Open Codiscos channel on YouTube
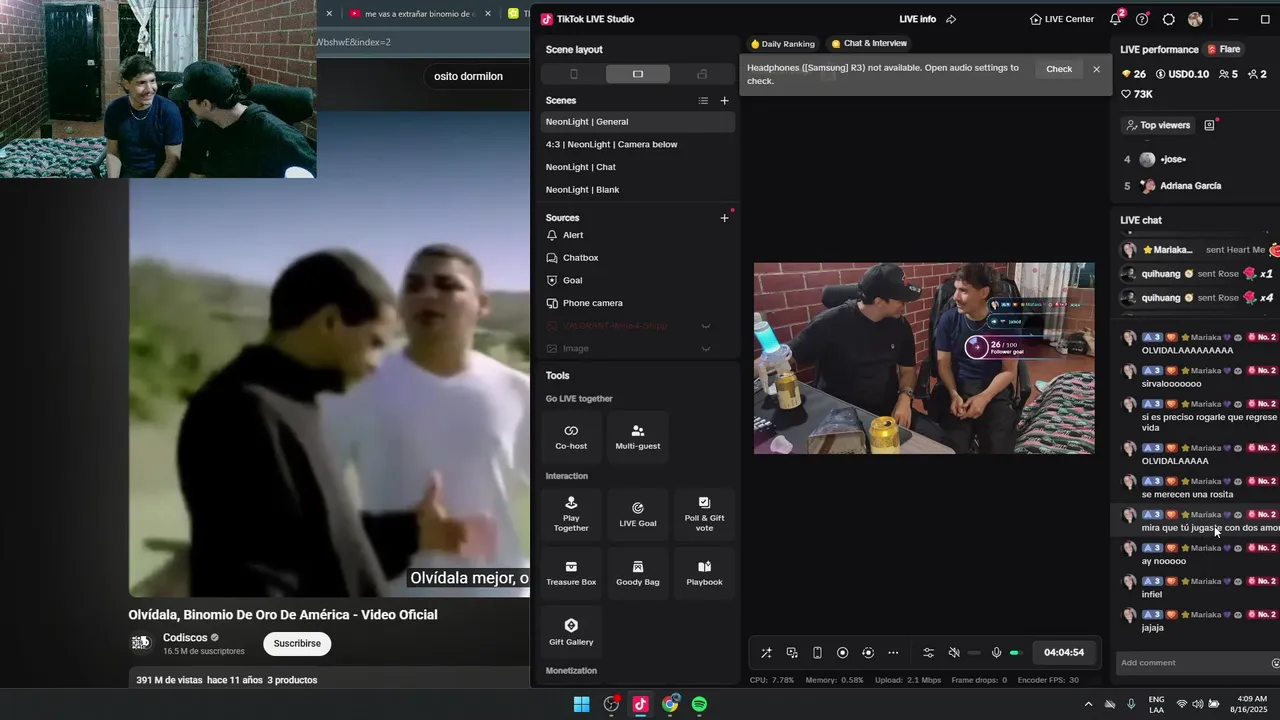Screen dimensions: 1280x720 tap(185, 637)
